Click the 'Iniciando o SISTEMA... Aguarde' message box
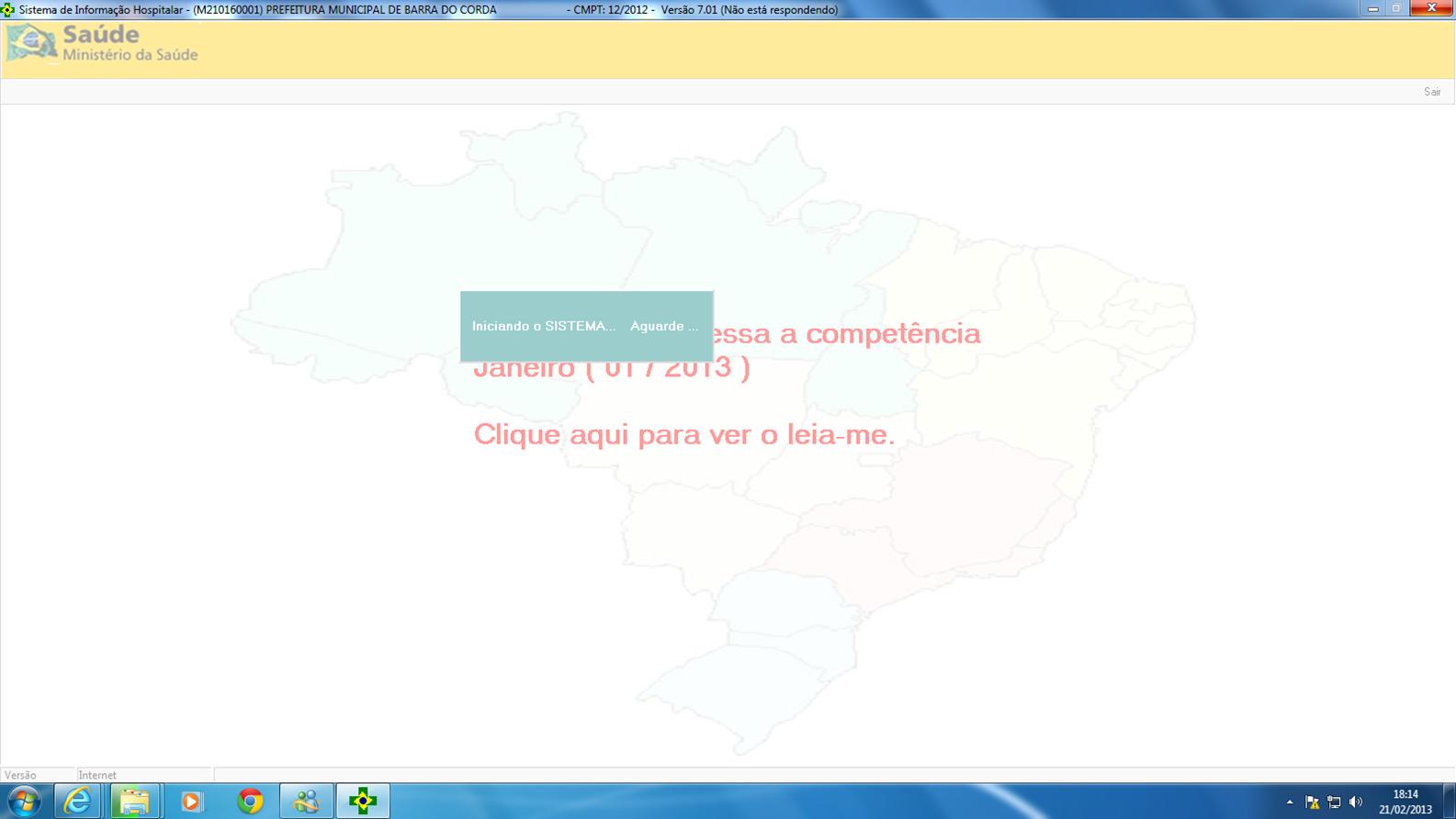This screenshot has width=1456, height=819. [x=586, y=326]
